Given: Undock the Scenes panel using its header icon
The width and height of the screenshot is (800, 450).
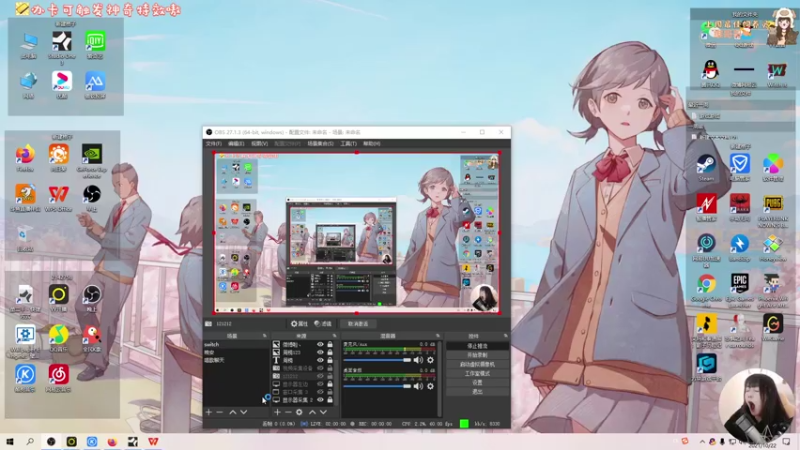Looking at the screenshot, I should (264, 336).
